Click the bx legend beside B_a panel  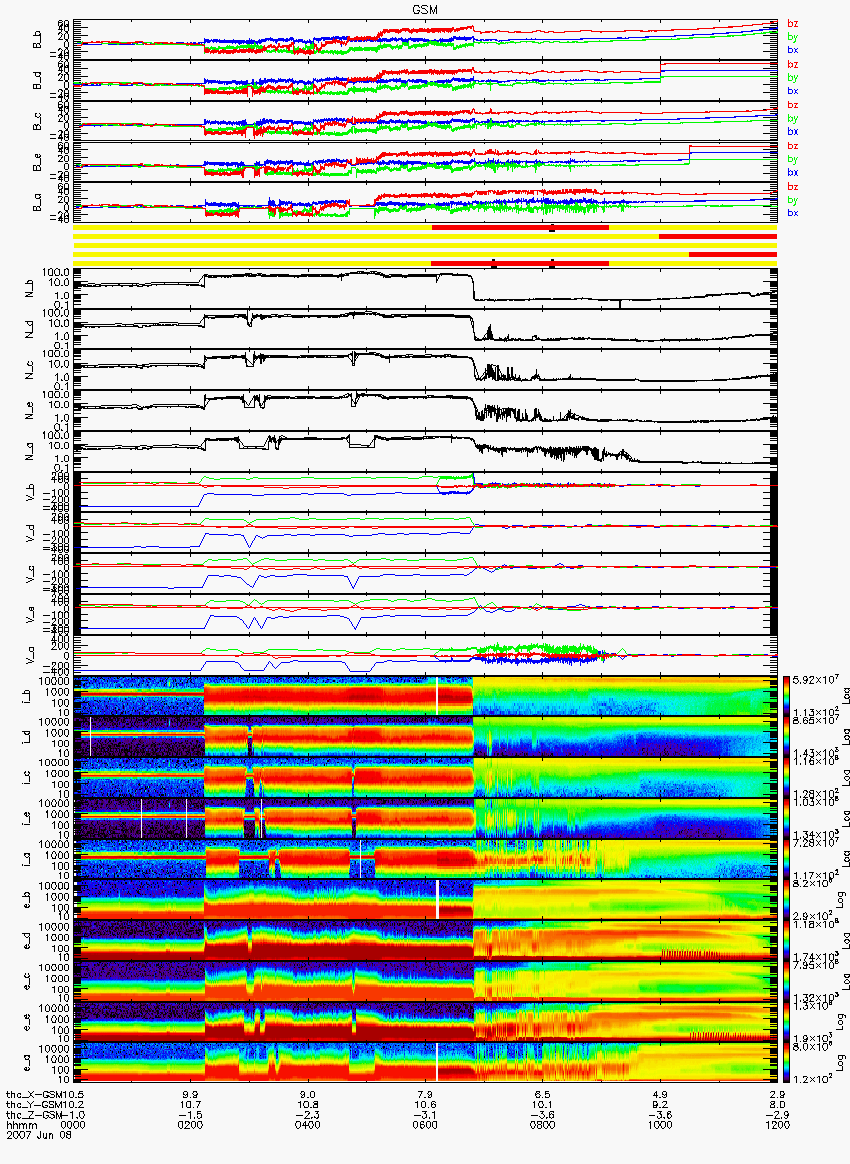point(792,213)
